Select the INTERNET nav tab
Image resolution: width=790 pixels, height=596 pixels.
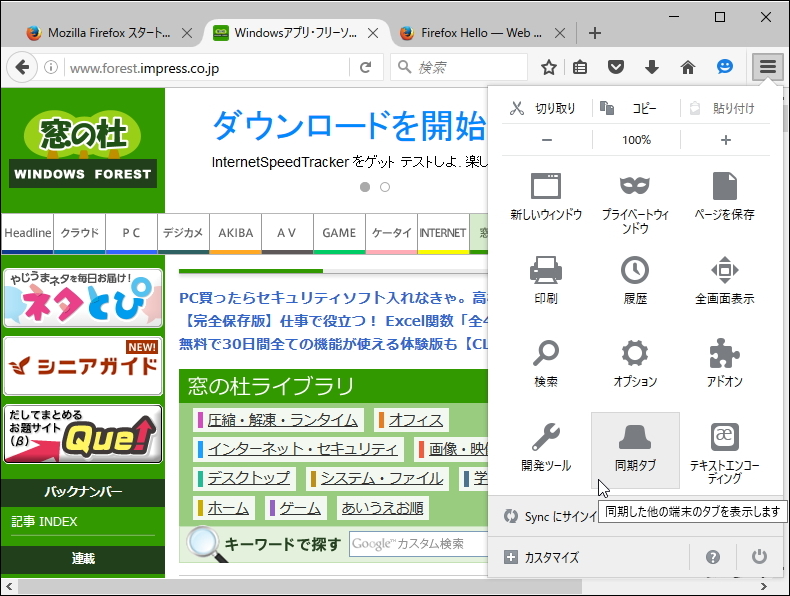pyautogui.click(x=443, y=233)
